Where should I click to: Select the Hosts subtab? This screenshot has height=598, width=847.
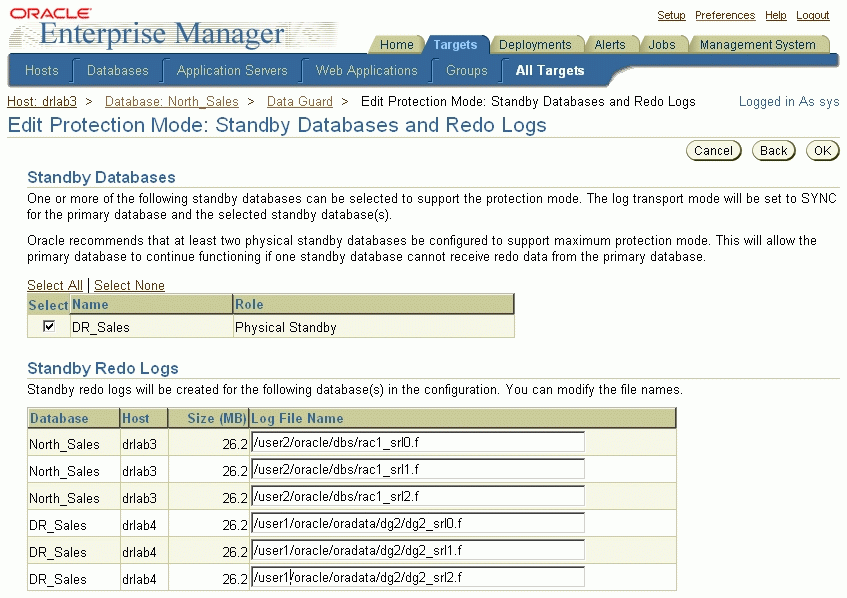coord(41,71)
